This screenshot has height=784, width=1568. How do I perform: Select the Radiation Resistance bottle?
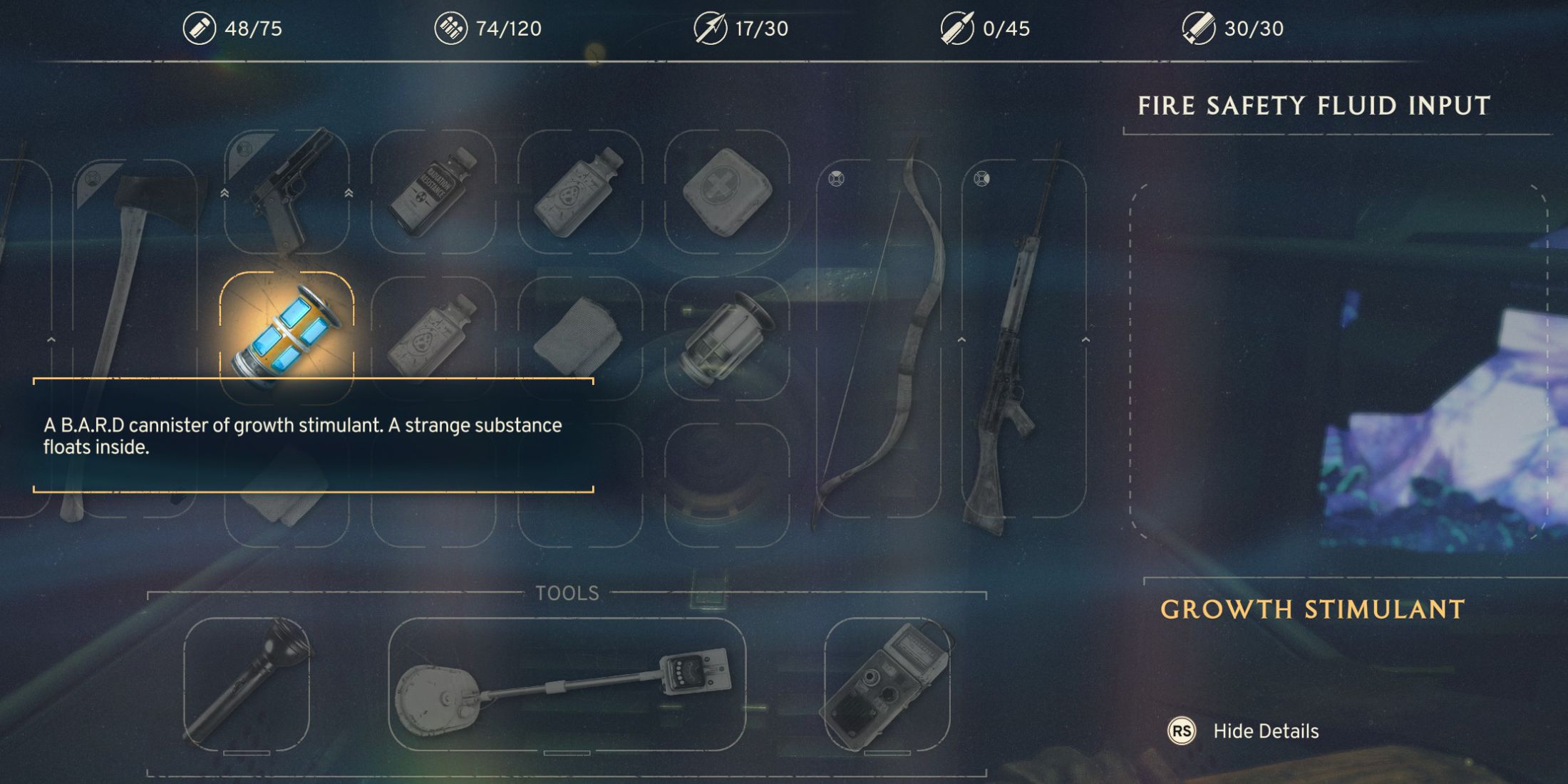click(433, 192)
